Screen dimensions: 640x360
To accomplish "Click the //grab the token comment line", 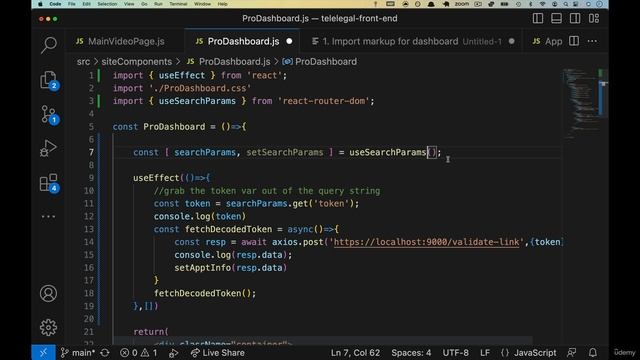I will pos(267,191).
